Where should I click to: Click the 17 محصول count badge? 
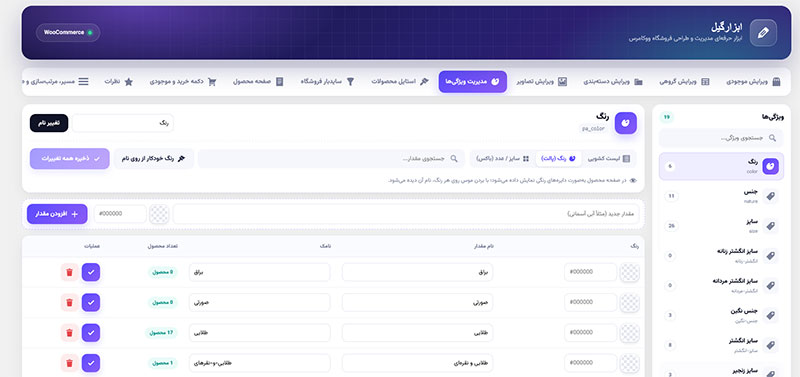pos(161,333)
